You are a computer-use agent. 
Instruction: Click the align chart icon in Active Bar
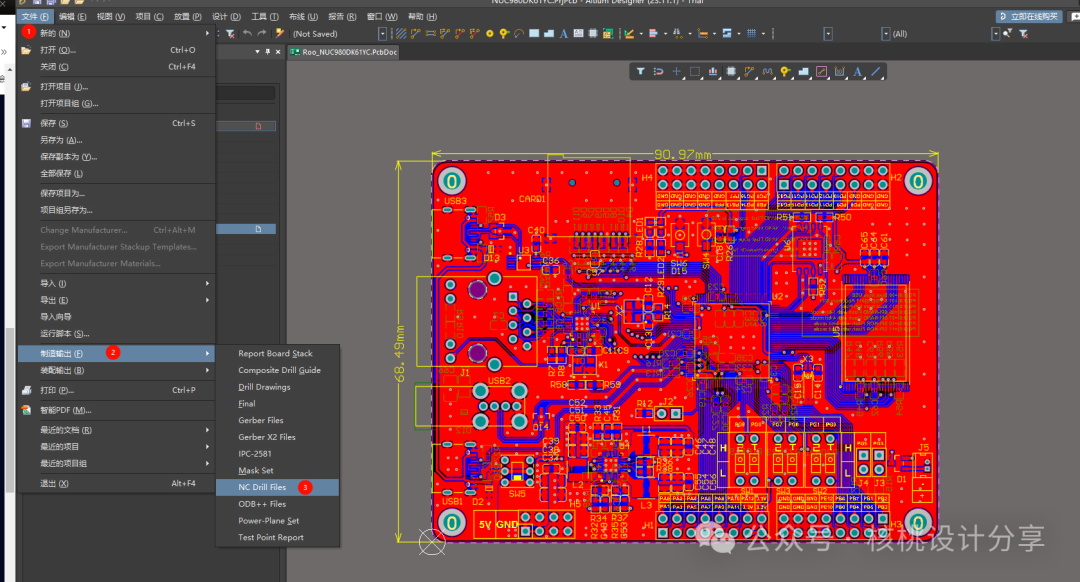click(713, 71)
